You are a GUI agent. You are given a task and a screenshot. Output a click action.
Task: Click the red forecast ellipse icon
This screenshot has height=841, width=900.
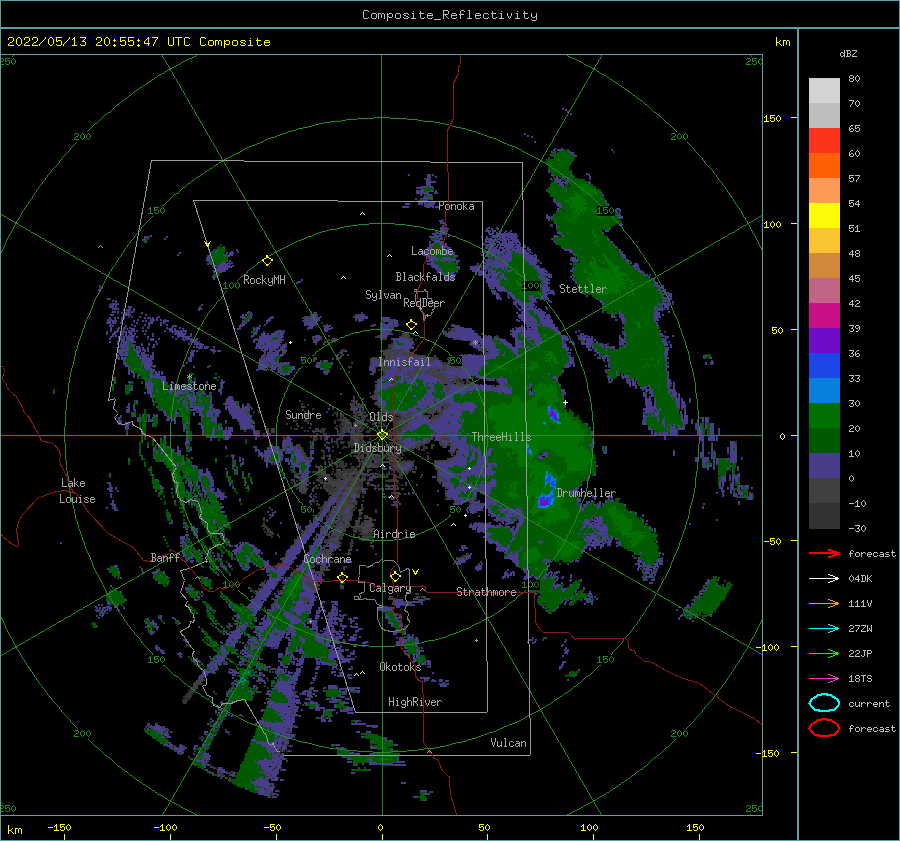pyautogui.click(x=824, y=728)
